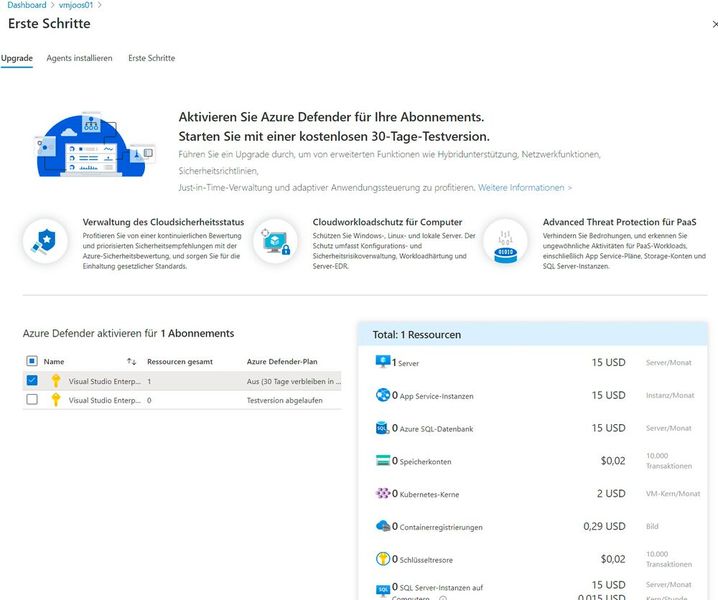Open the Dashboard breadcrumb link
The image size is (718, 600).
coord(27,5)
